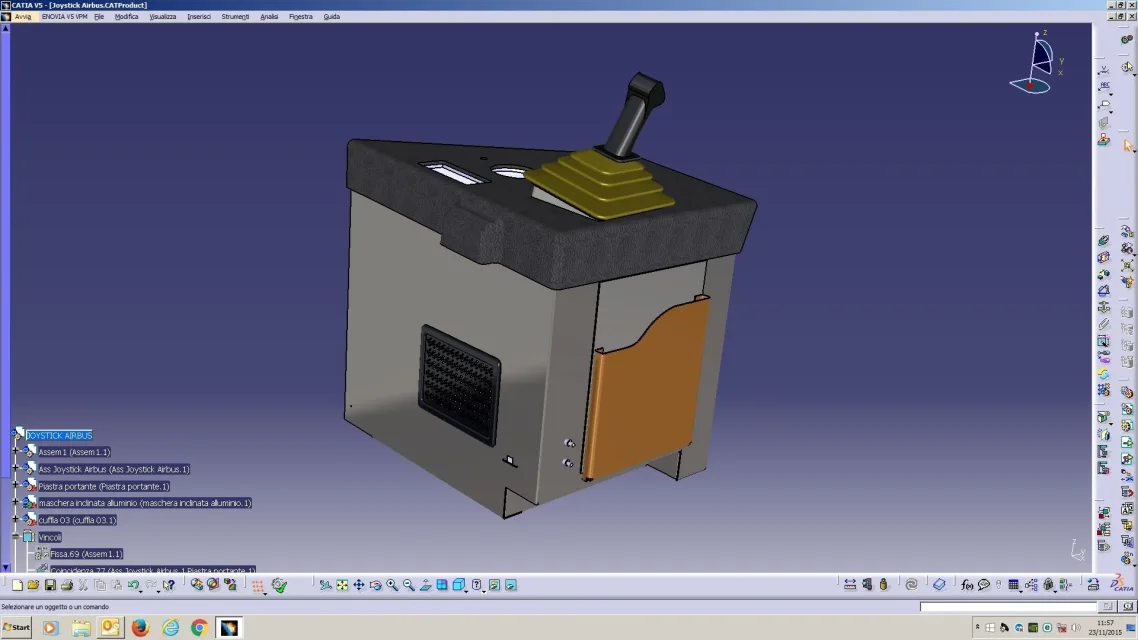Image resolution: width=1138 pixels, height=640 pixels.
Task: Open the Strumenti menu
Action: point(235,17)
